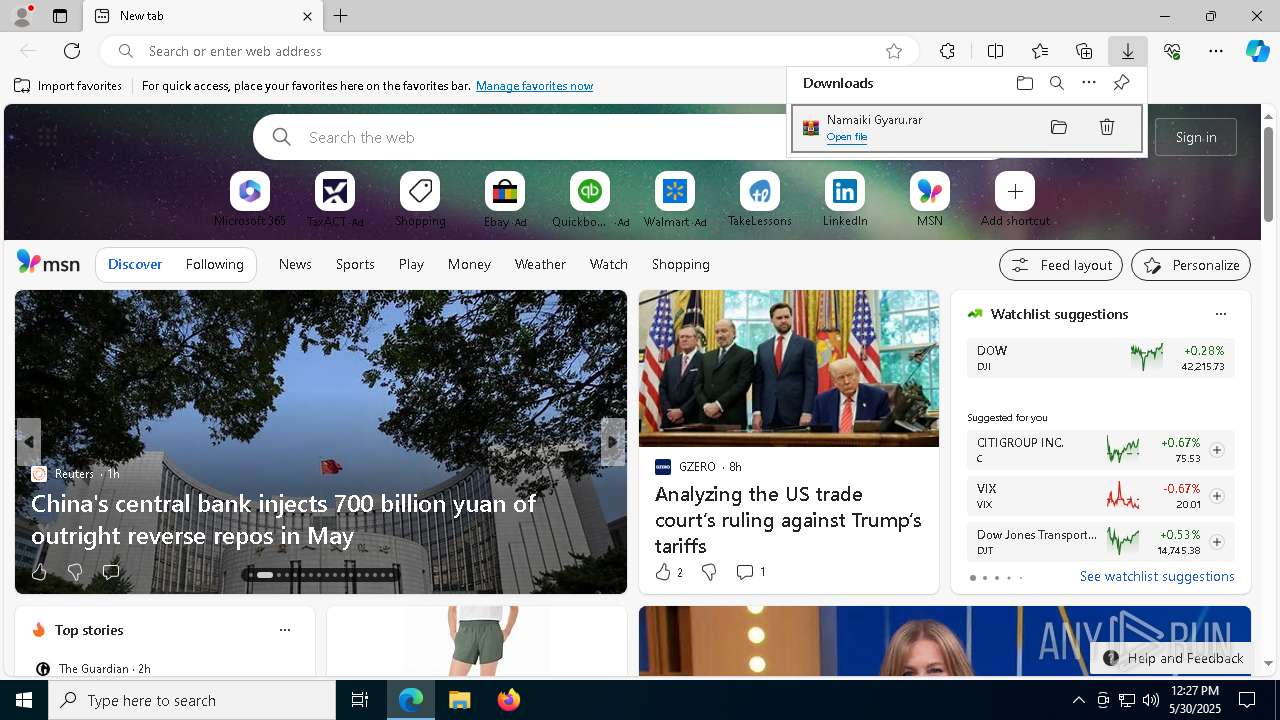Image resolution: width=1280 pixels, height=720 pixels.
Task: Click Import favorites button
Action: 68,86
